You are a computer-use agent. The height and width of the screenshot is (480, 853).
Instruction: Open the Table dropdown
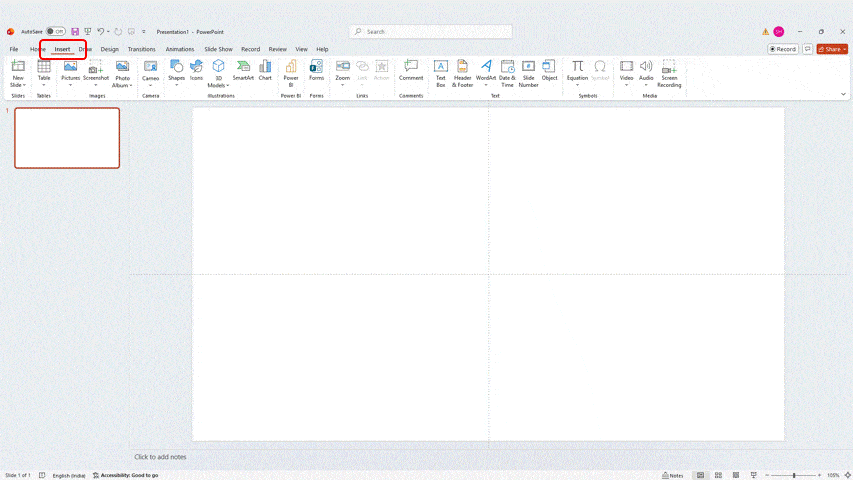tap(44, 85)
